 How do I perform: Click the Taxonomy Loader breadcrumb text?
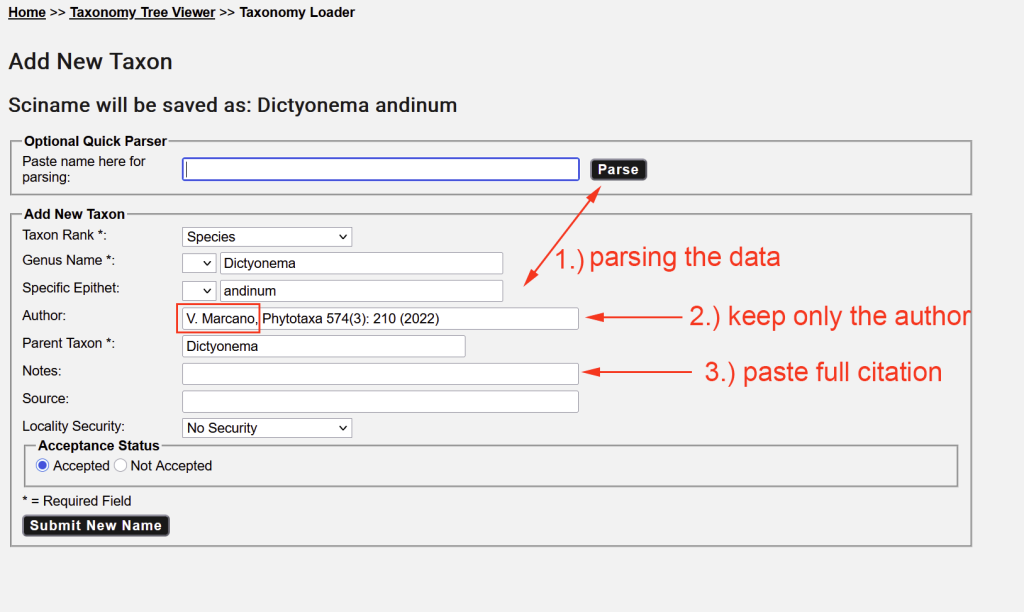(297, 13)
